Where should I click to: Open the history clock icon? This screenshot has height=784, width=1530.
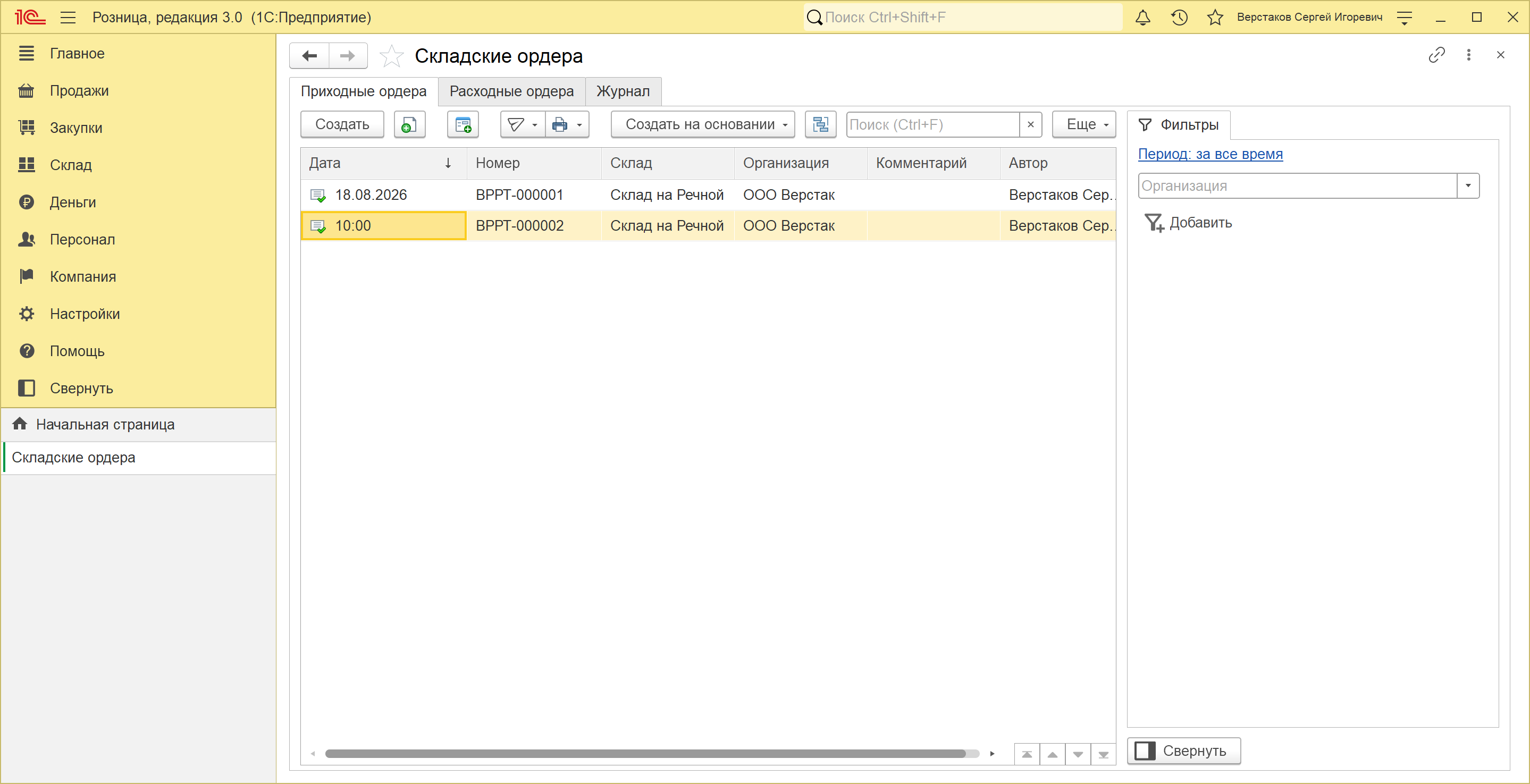point(1179,17)
